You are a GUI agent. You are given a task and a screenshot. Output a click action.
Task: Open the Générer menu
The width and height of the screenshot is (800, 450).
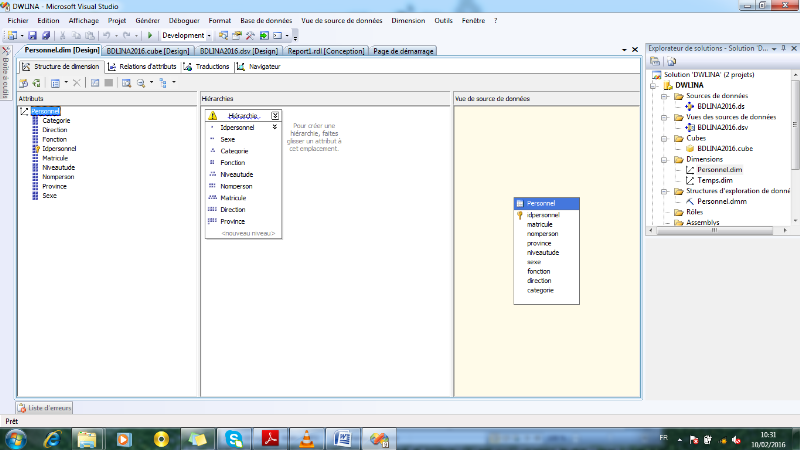pos(147,20)
